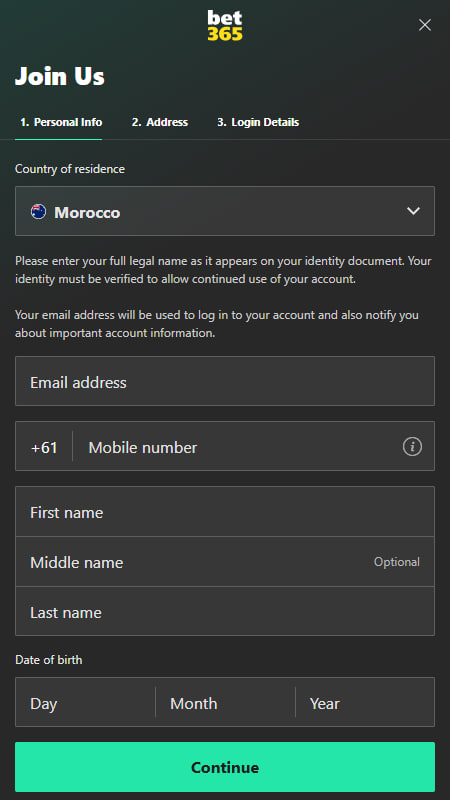Click the optional Middle name field
The height and width of the screenshot is (800, 450).
coord(225,561)
